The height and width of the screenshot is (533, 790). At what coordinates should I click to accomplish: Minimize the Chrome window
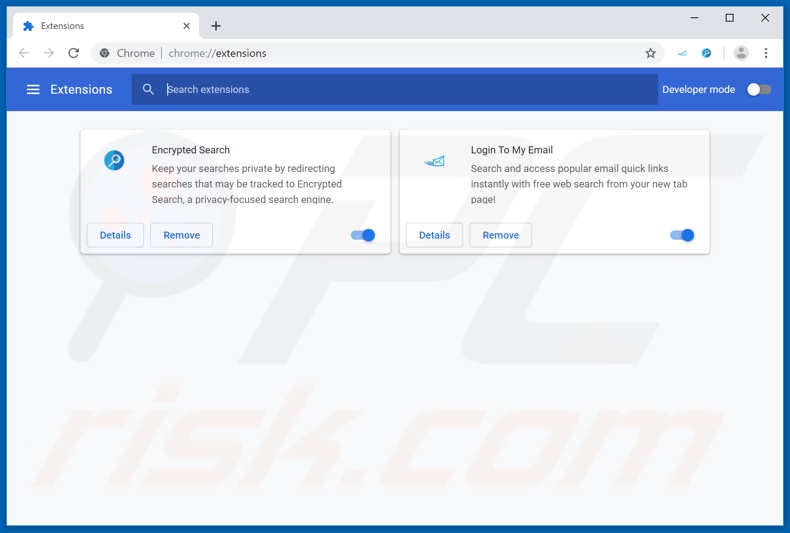[694, 18]
